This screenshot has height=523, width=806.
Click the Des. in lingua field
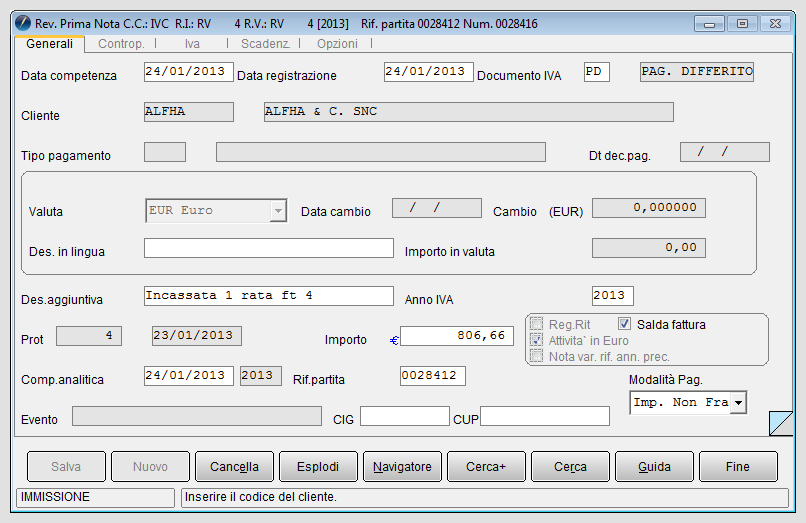pos(269,248)
